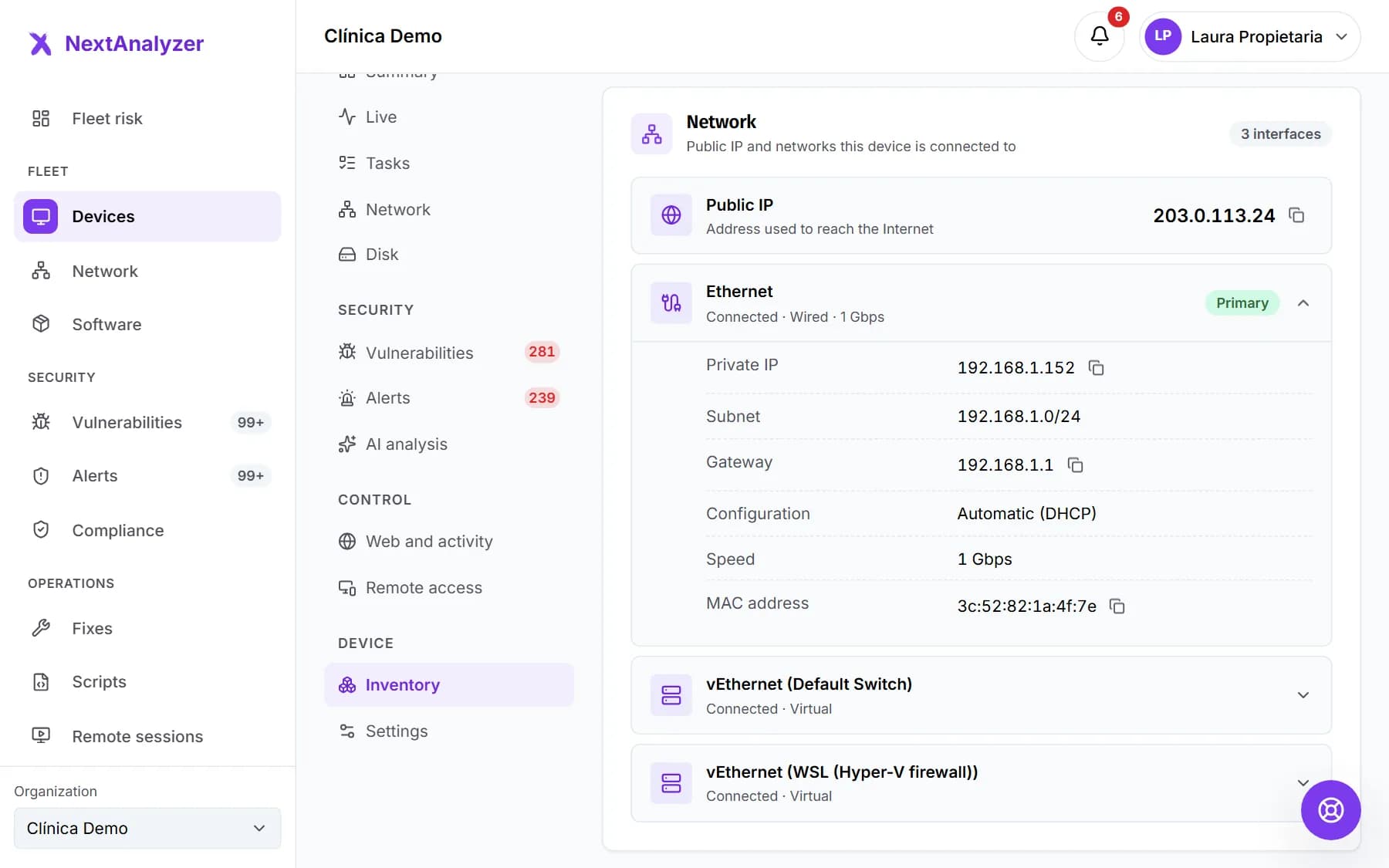This screenshot has width=1389, height=868.
Task: Click the Clínica Demo page title
Action: 383,36
